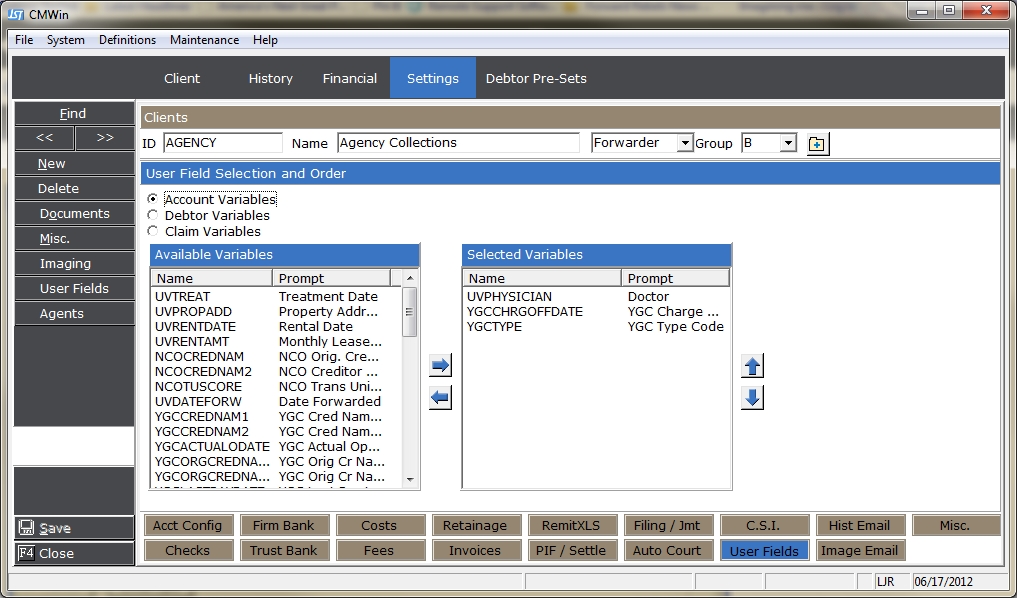Viewport: 1017px width, 598px height.
Task: Expand the Group dropdown showing B
Action: click(788, 144)
